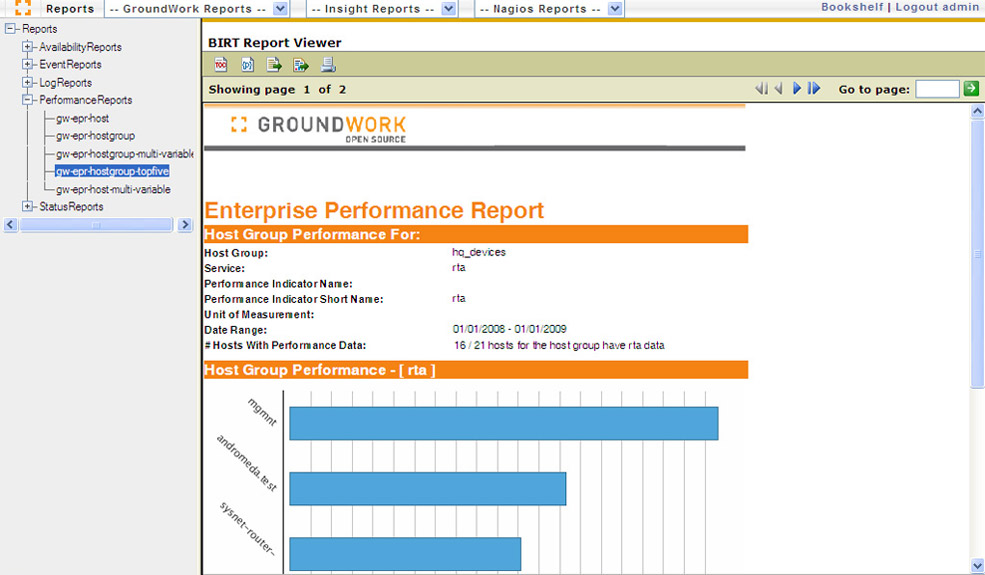Click the mgmnt bar in chart
Image resolution: width=985 pixels, height=575 pixels.
504,423
